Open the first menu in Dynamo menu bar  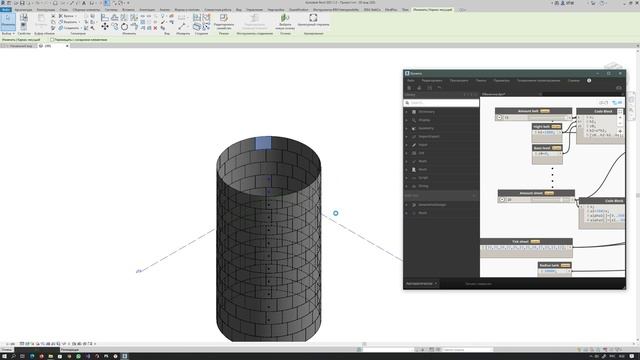click(x=411, y=80)
